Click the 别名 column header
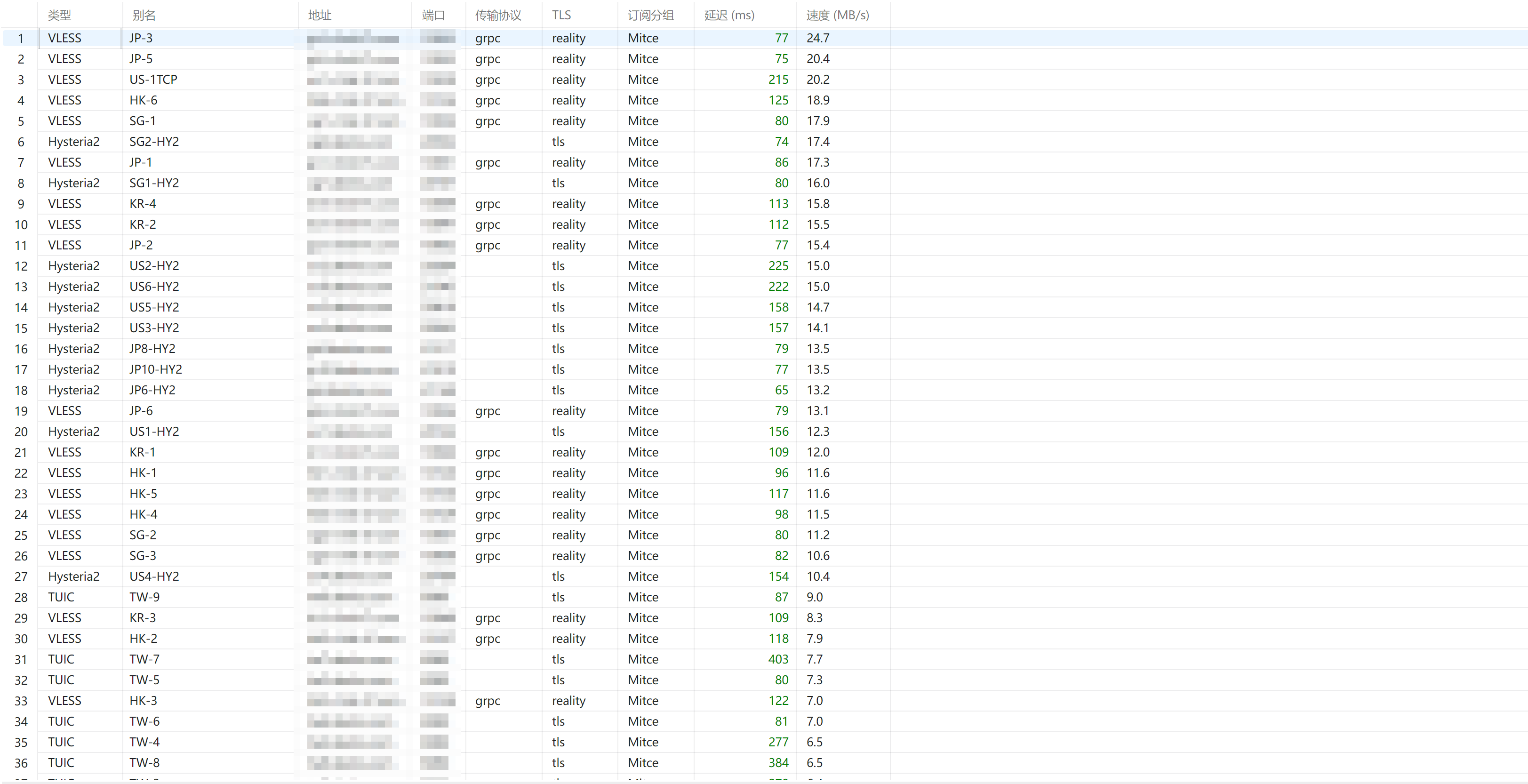The height and width of the screenshot is (784, 1528). tap(210, 15)
